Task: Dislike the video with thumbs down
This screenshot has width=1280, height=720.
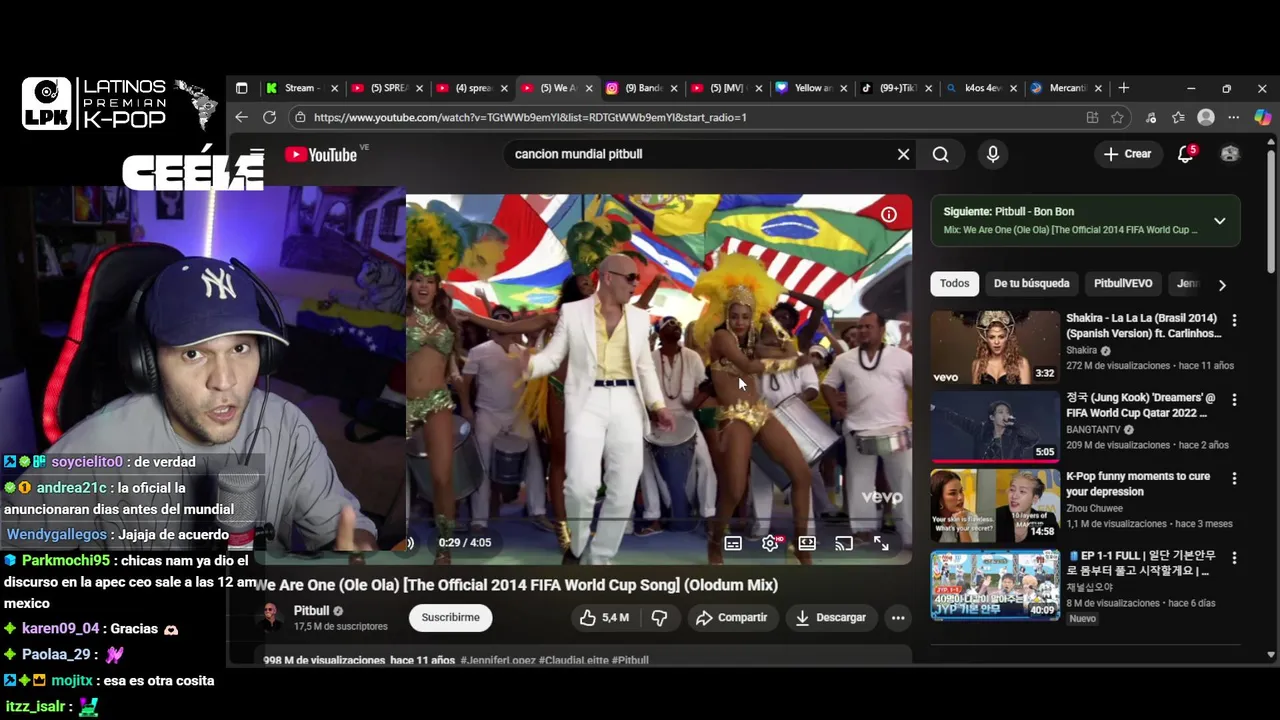Action: pyautogui.click(x=659, y=618)
